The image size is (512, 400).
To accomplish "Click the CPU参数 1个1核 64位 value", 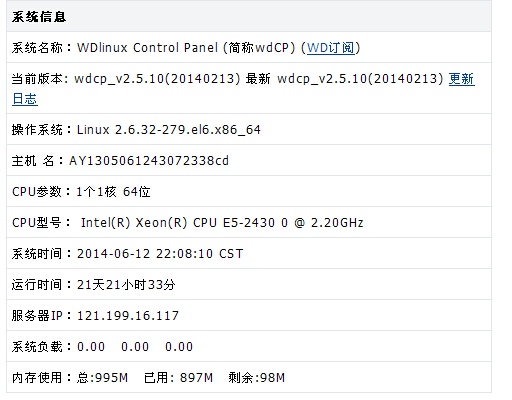I will [x=113, y=192].
